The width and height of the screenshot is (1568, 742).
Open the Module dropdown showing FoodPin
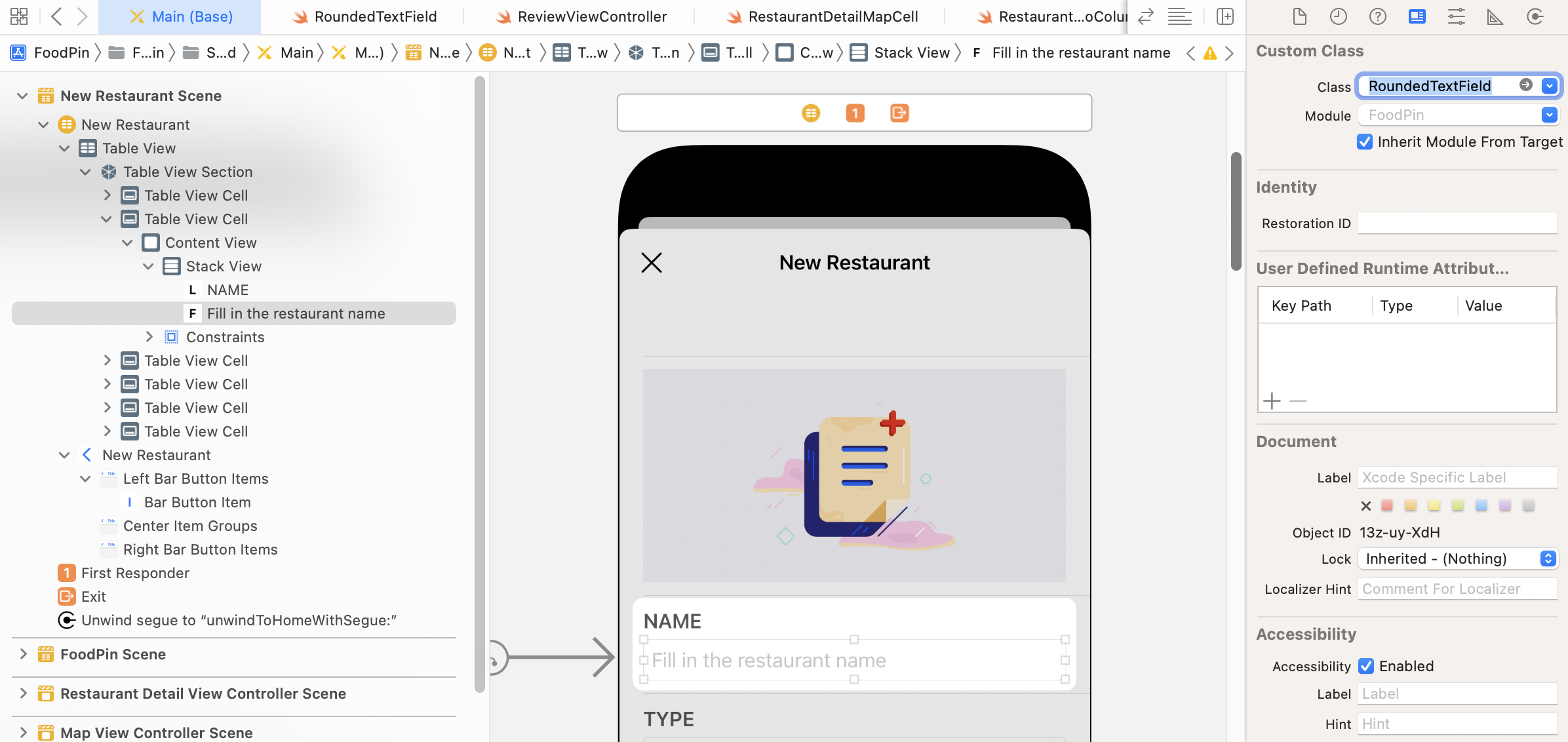click(1550, 115)
